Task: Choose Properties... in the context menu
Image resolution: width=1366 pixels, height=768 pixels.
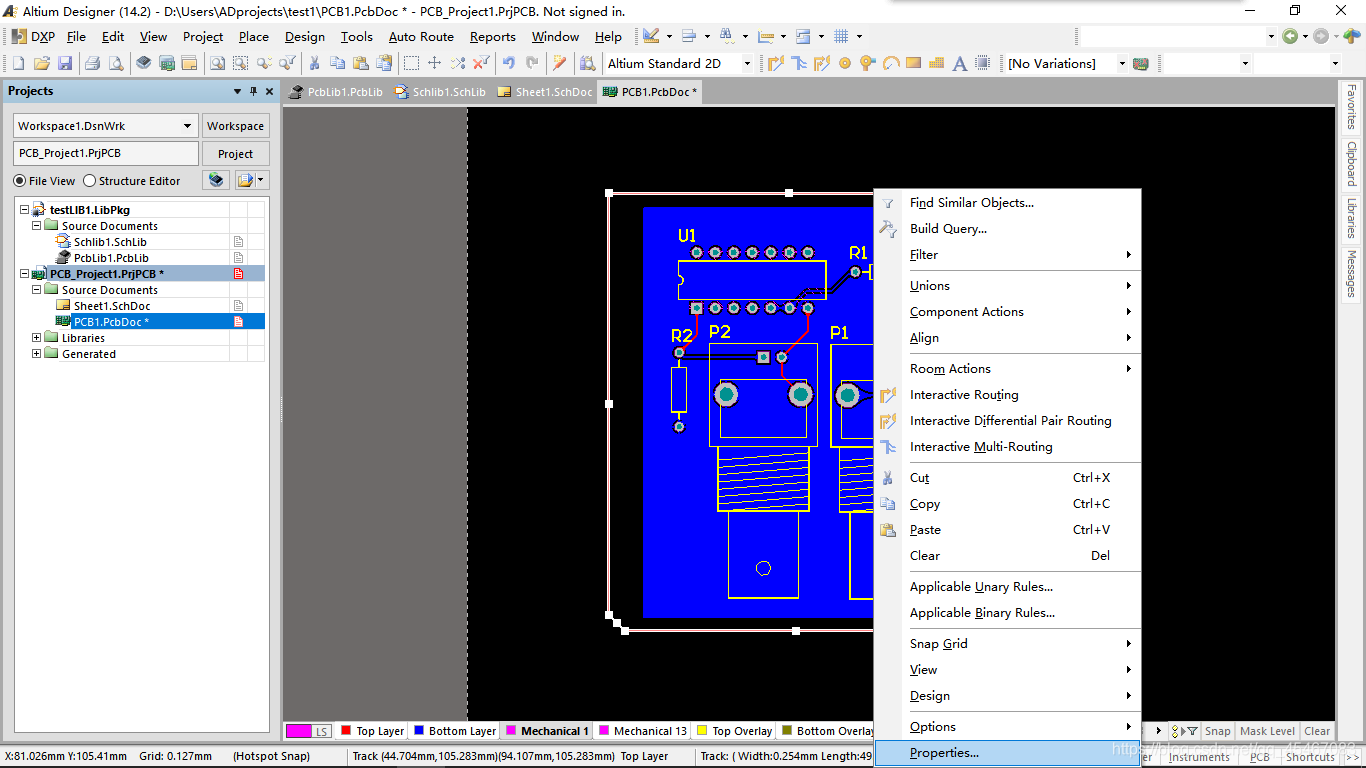Action: pyautogui.click(x=1008, y=753)
